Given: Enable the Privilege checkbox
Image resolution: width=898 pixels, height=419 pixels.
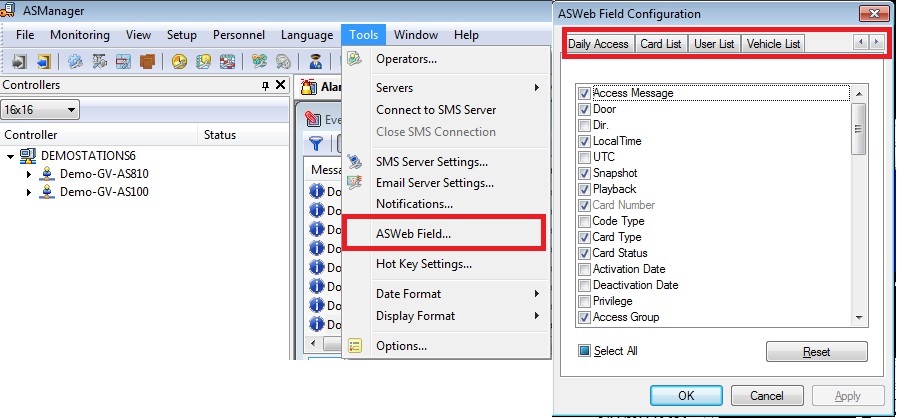Looking at the screenshot, I should coord(584,301).
